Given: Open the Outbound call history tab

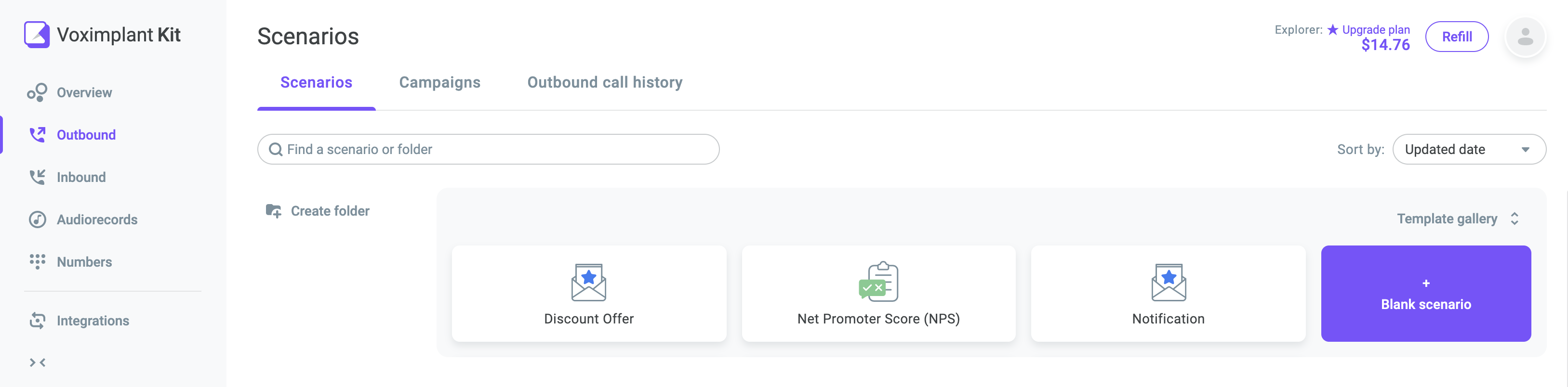Looking at the screenshot, I should click(604, 83).
